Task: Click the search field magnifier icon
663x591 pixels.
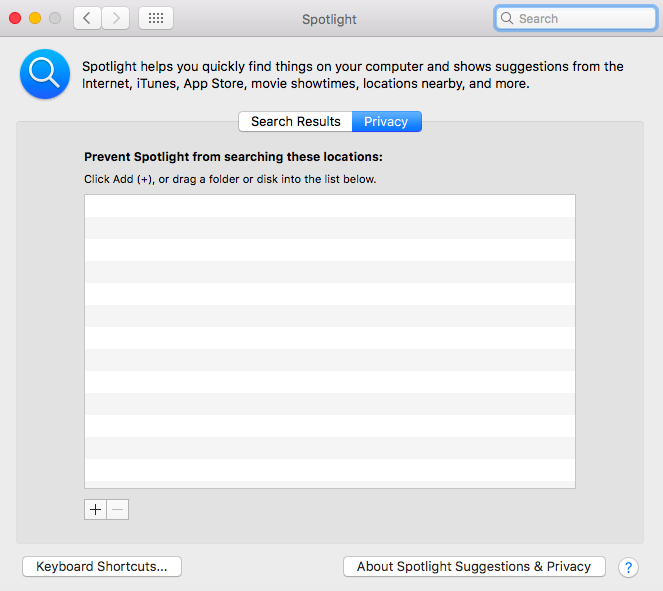Action: (x=507, y=18)
